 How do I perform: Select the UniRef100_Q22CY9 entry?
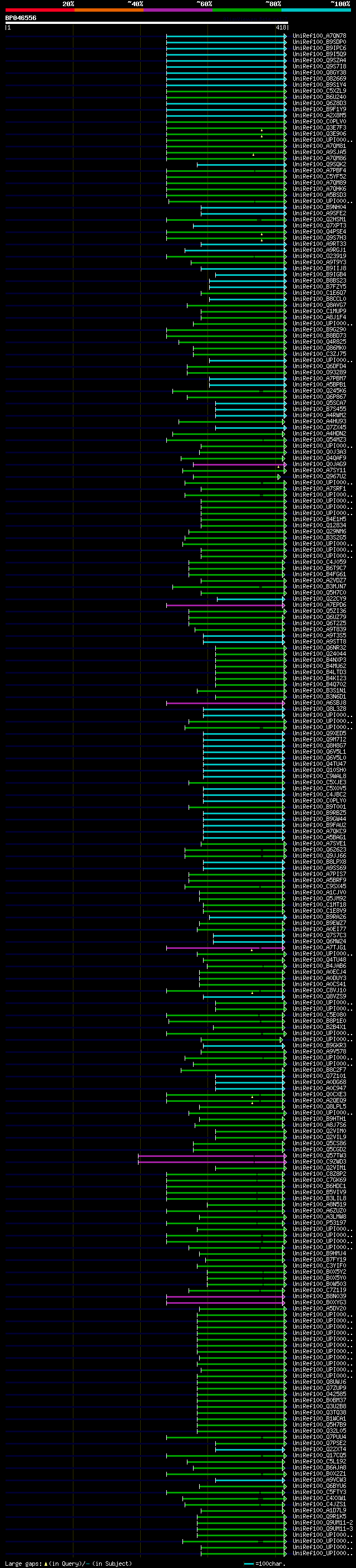pos(319,599)
